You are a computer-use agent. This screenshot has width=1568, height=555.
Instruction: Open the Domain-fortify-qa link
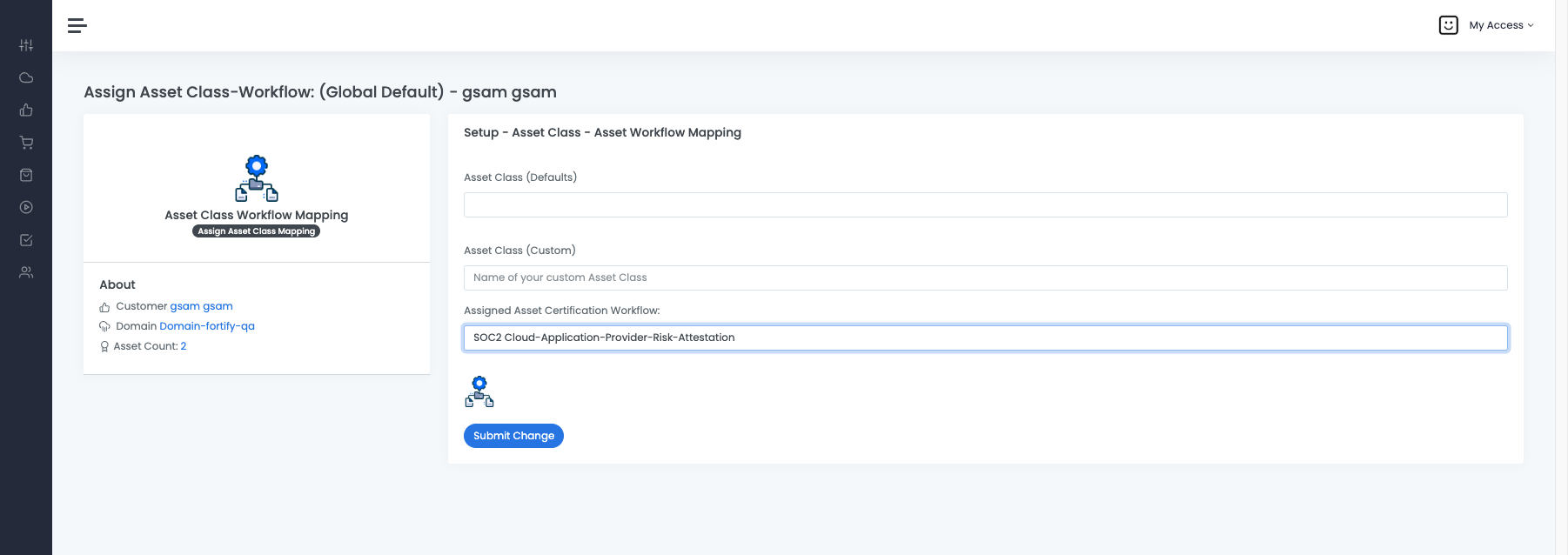click(207, 326)
